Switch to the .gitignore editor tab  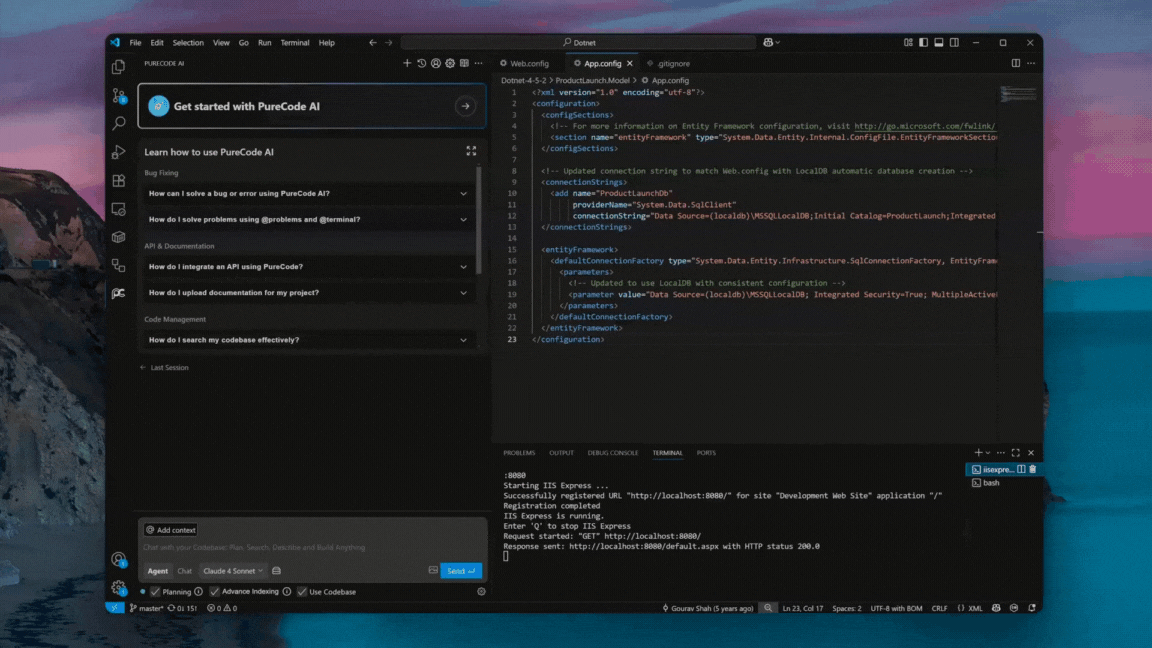pyautogui.click(x=669, y=63)
